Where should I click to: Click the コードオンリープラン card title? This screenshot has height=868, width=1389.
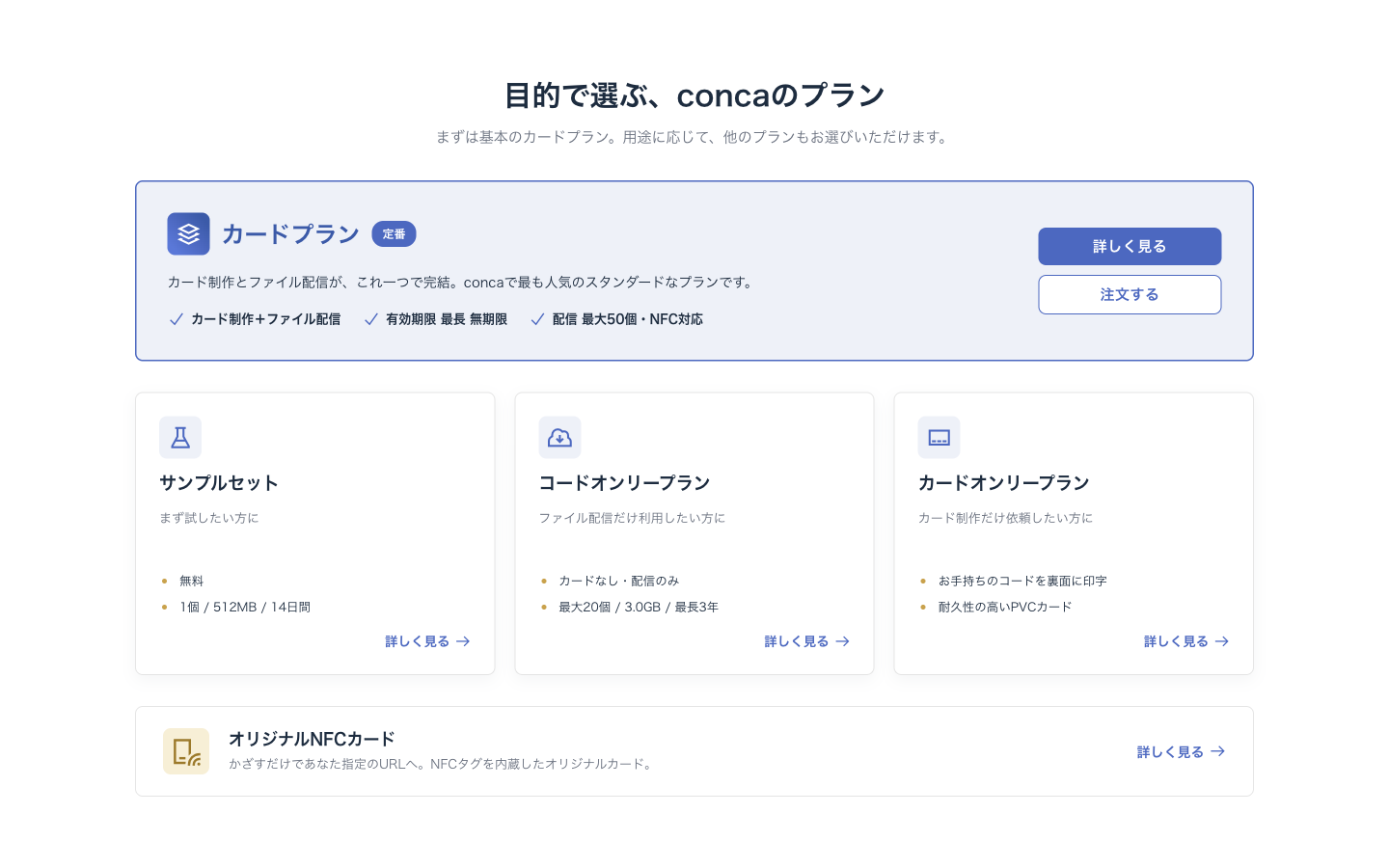[624, 483]
